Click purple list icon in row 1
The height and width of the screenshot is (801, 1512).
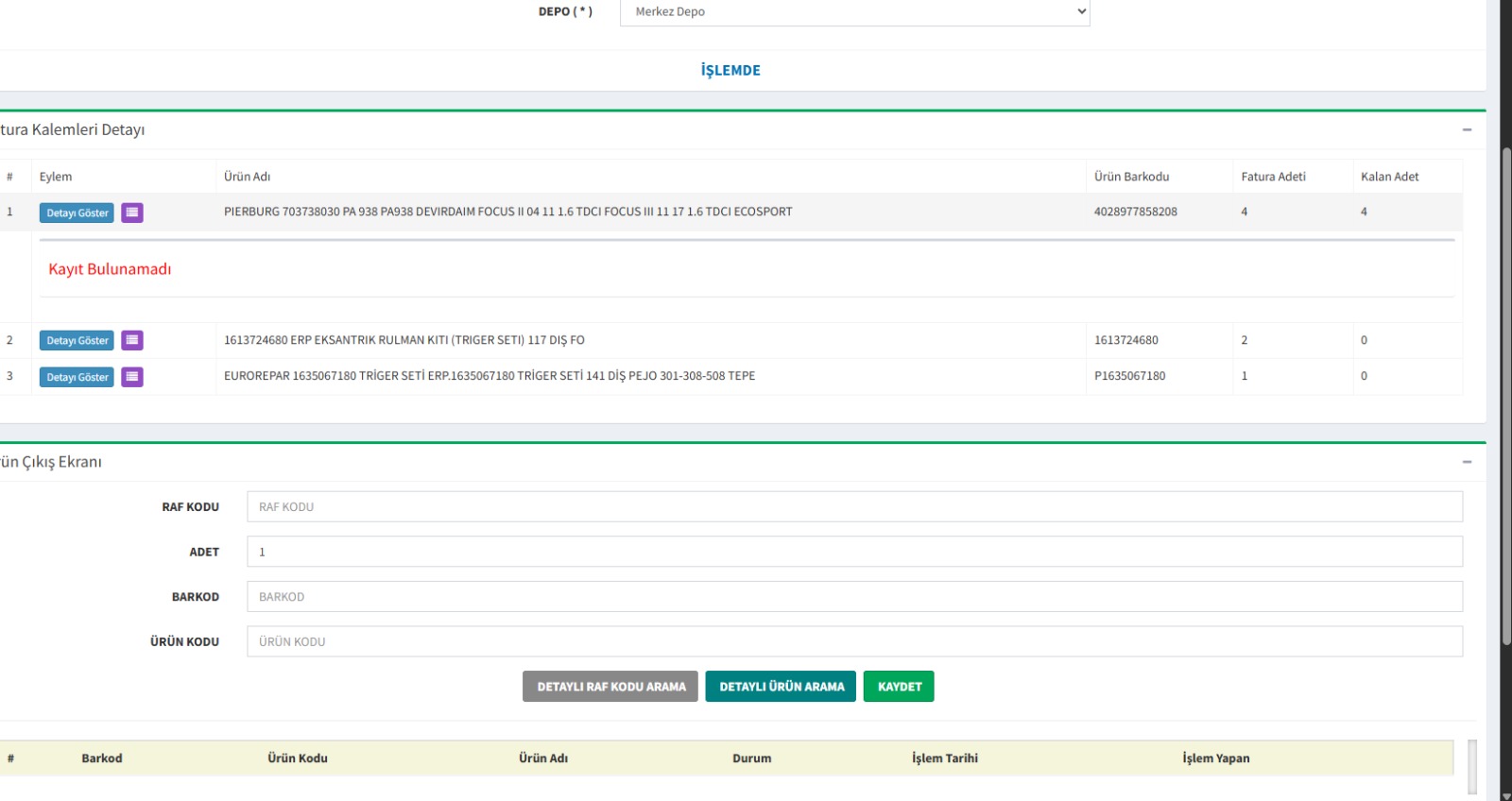(x=132, y=213)
